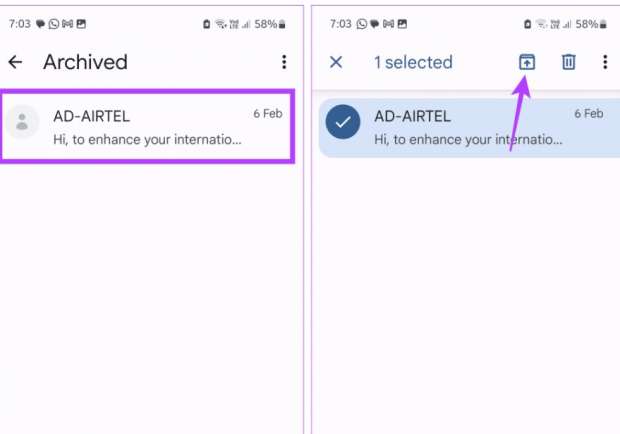Cancel selection with the X icon
The height and width of the screenshot is (434, 620).
tap(336, 62)
